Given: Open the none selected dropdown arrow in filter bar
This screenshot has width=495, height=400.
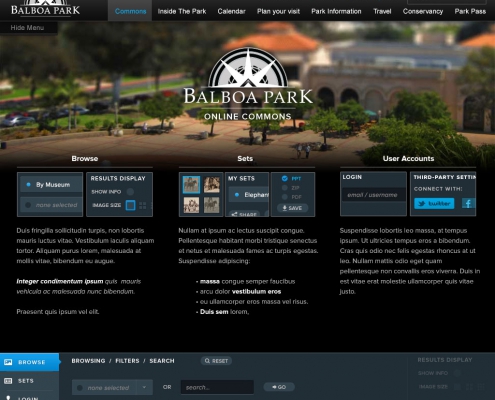Looking at the screenshot, I should pos(144,387).
